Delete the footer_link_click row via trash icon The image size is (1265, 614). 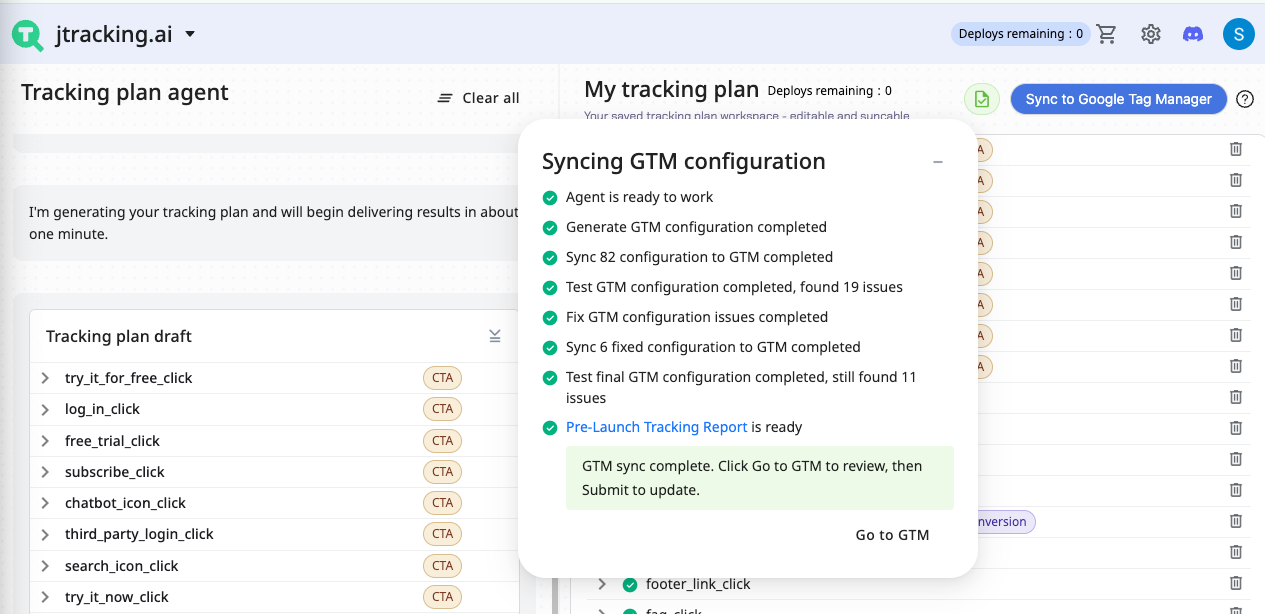click(1236, 583)
